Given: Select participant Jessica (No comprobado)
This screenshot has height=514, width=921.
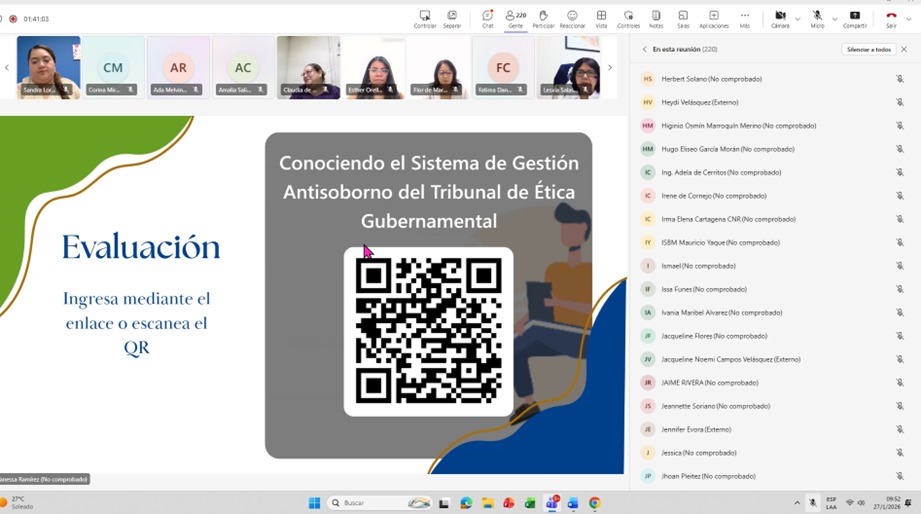Looking at the screenshot, I should coord(774,453).
